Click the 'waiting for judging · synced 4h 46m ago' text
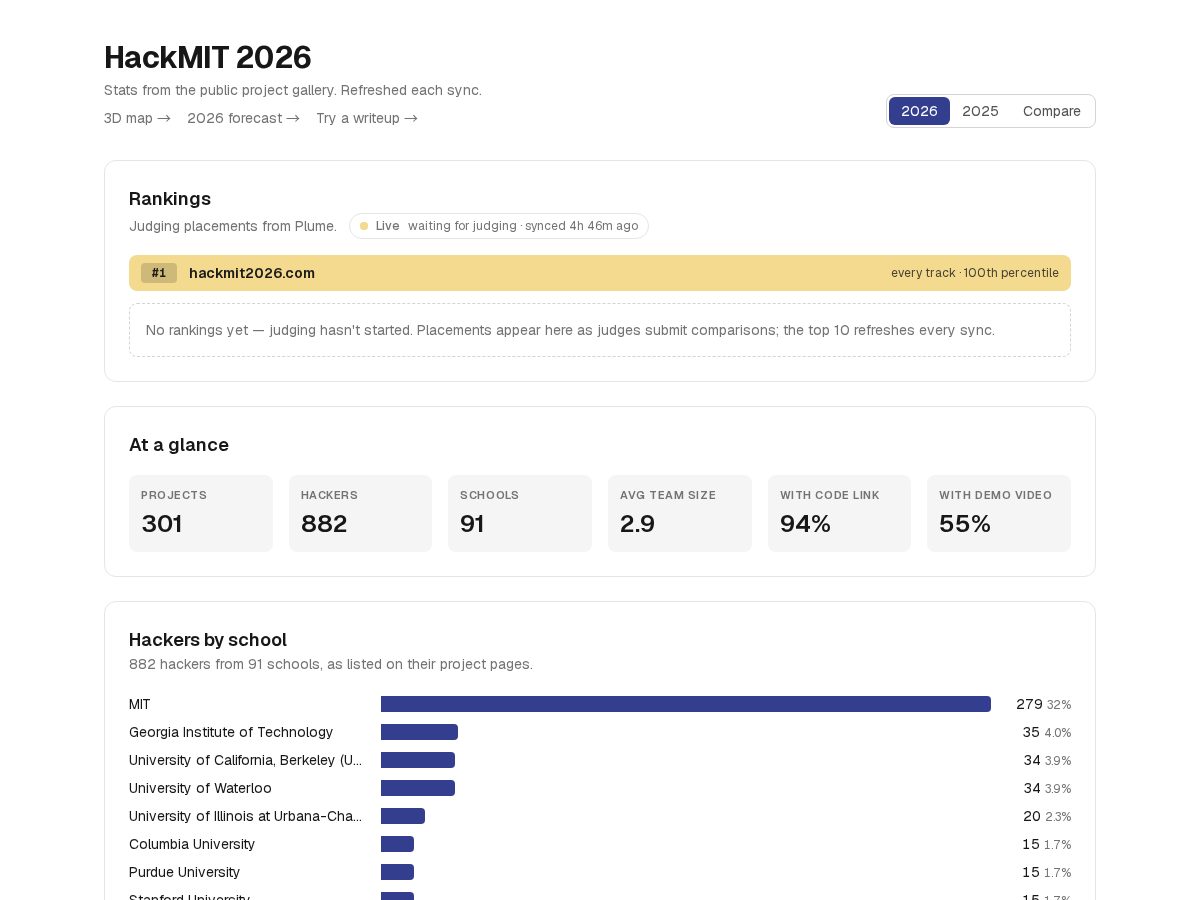The height and width of the screenshot is (900, 1200). [523, 226]
